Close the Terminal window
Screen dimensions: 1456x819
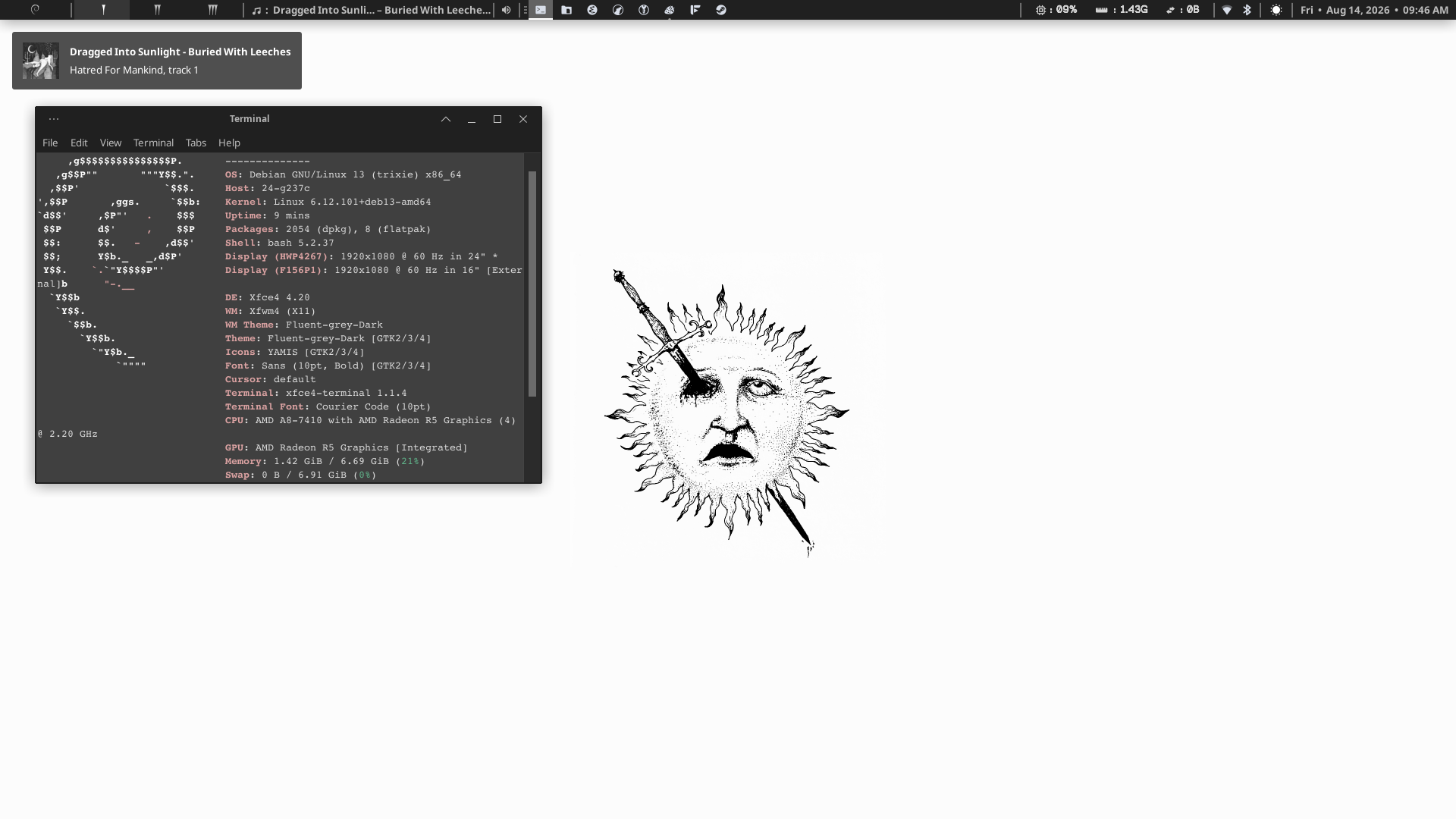[523, 119]
